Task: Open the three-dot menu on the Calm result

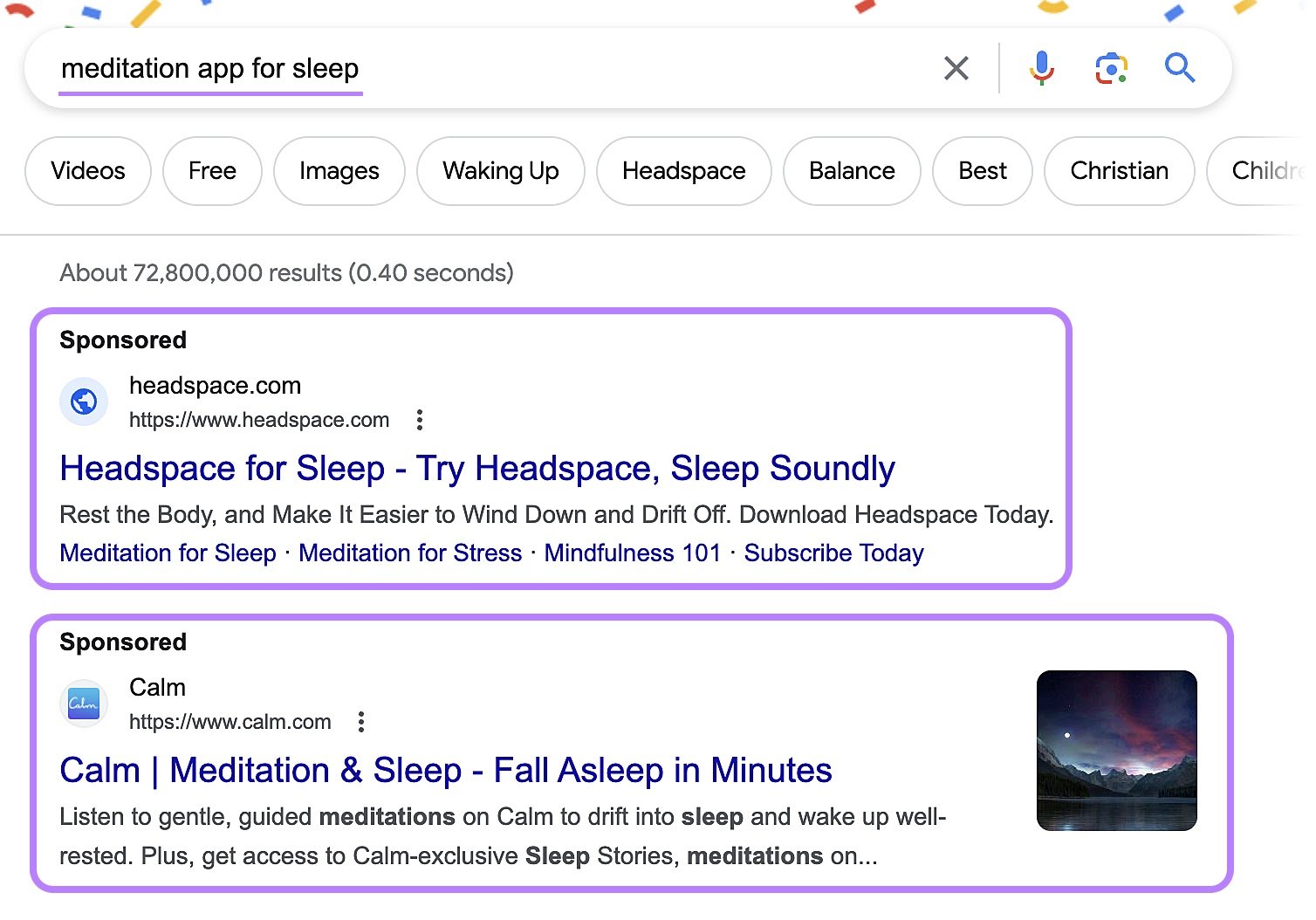Action: [x=361, y=722]
